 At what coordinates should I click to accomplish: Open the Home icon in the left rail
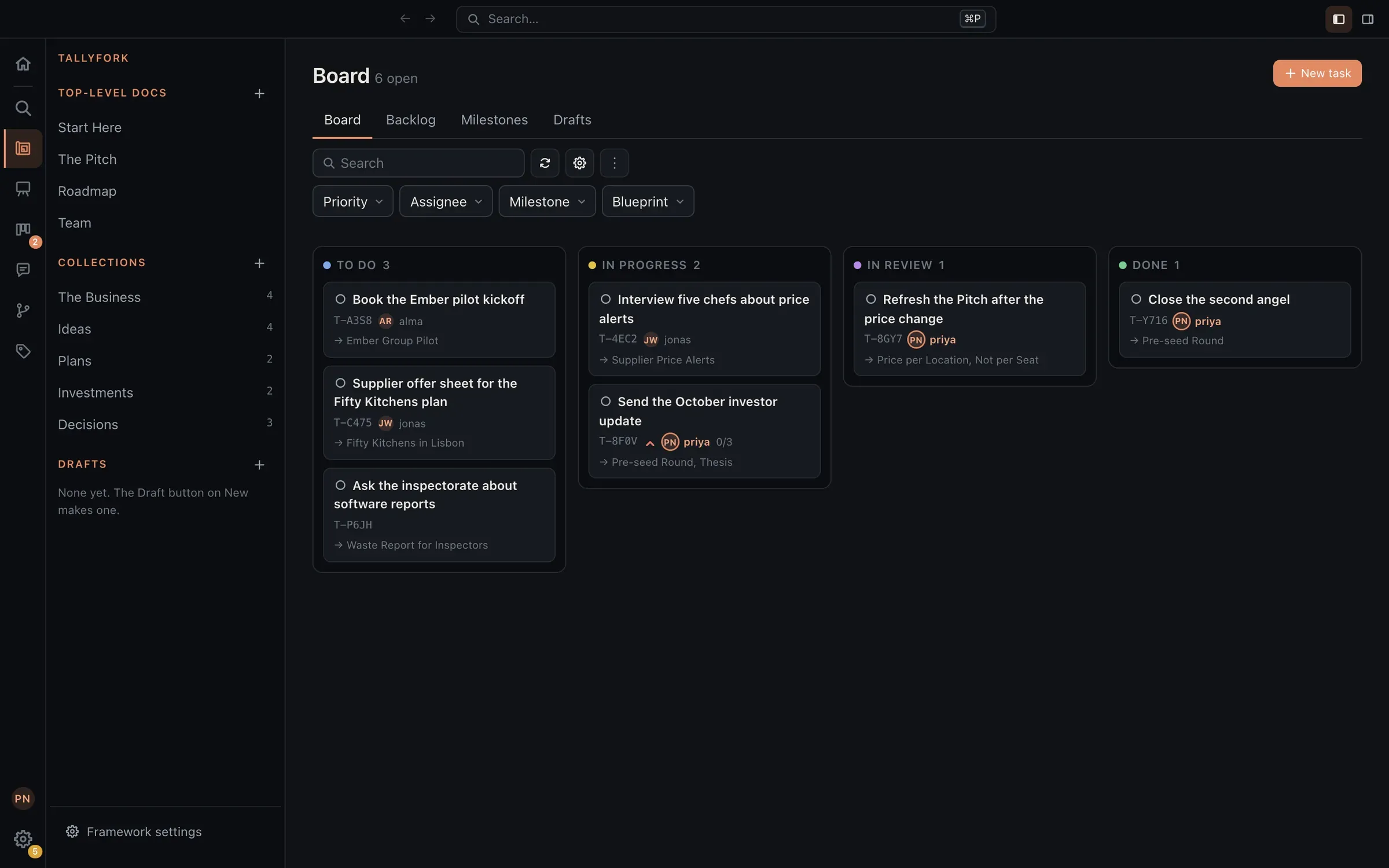pos(23,64)
